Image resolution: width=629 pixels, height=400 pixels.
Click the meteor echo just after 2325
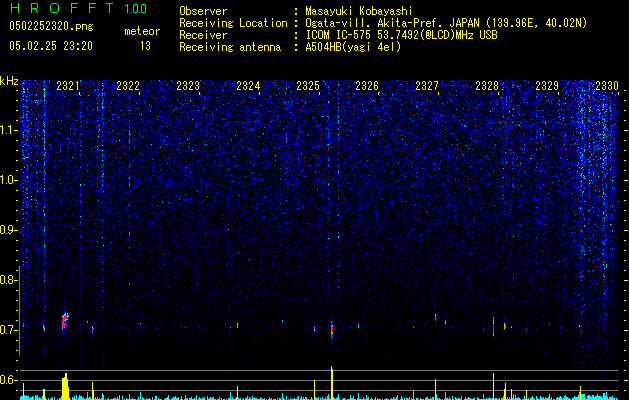(332, 330)
